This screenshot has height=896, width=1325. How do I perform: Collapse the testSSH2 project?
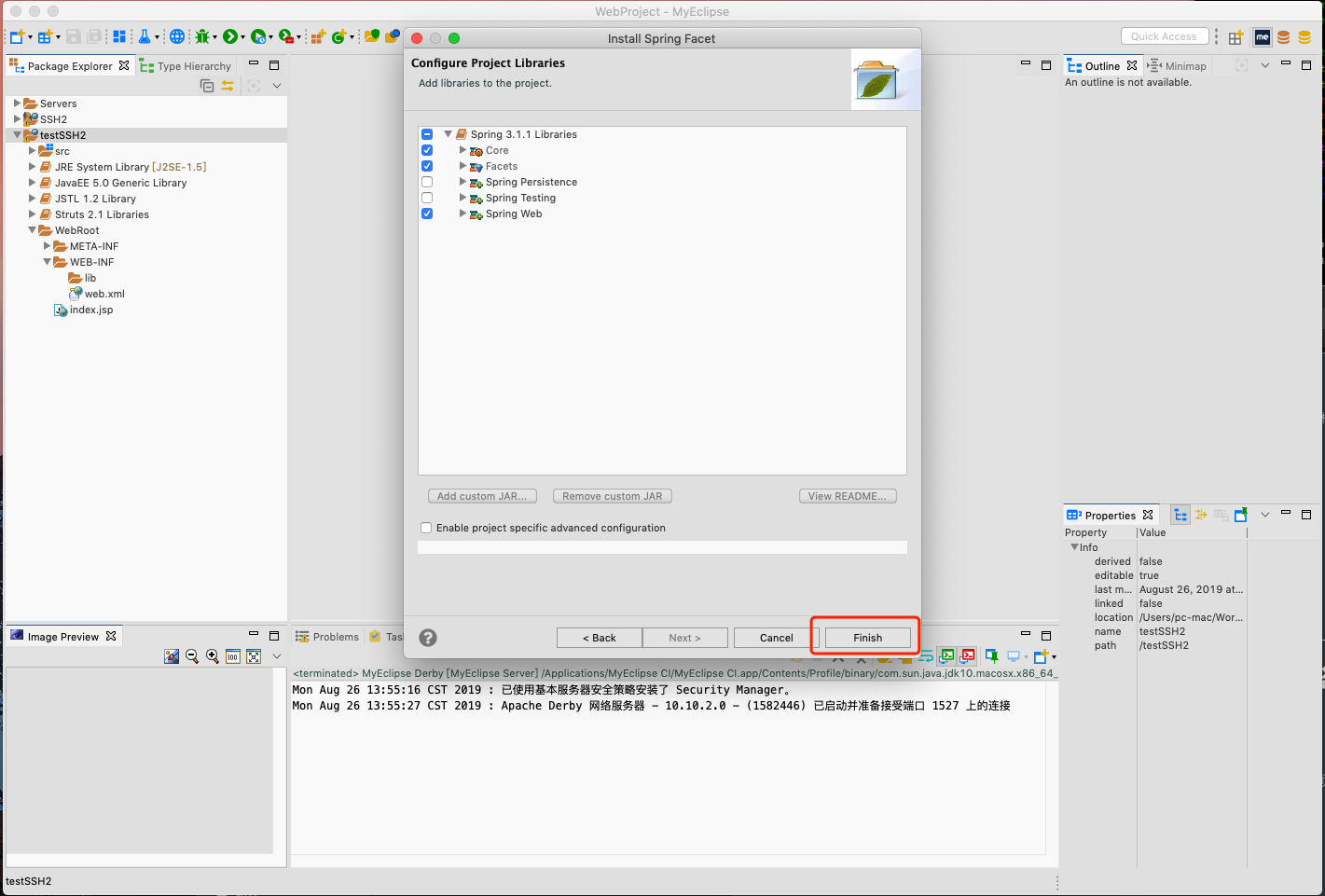coord(17,135)
